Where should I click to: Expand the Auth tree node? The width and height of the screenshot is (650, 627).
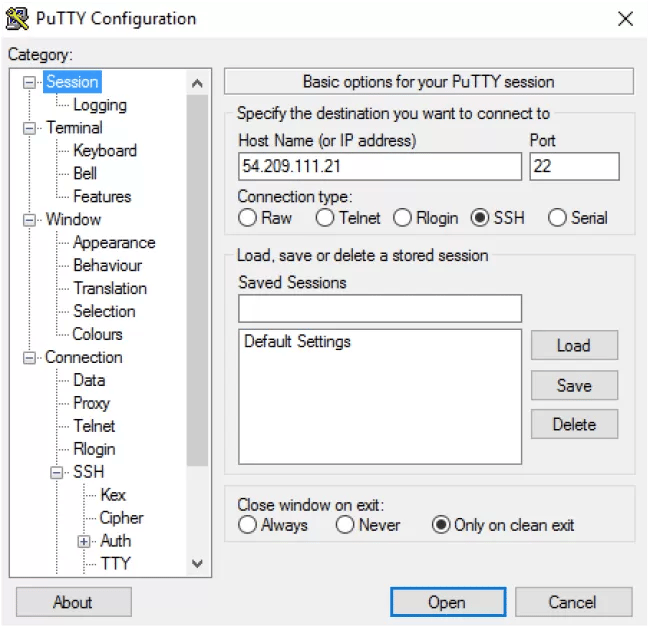pos(84,541)
